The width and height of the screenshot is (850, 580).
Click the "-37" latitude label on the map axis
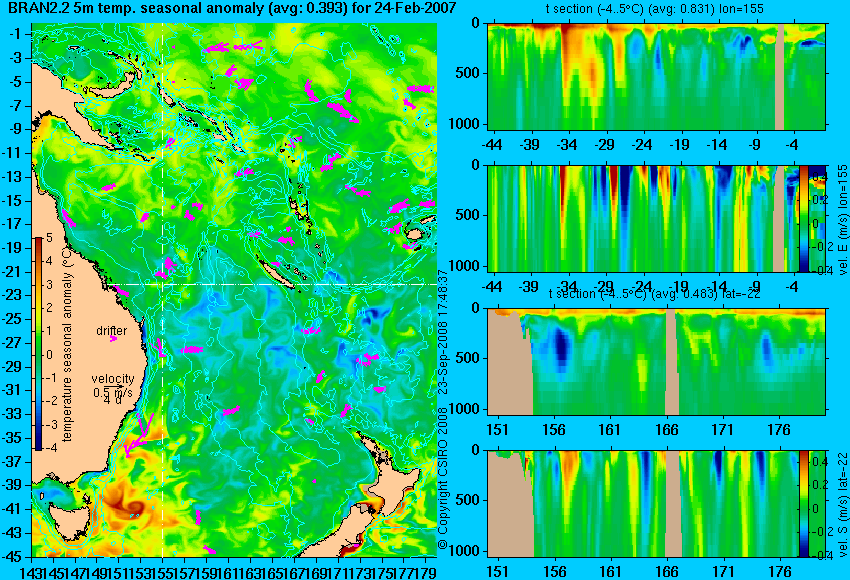point(12,462)
